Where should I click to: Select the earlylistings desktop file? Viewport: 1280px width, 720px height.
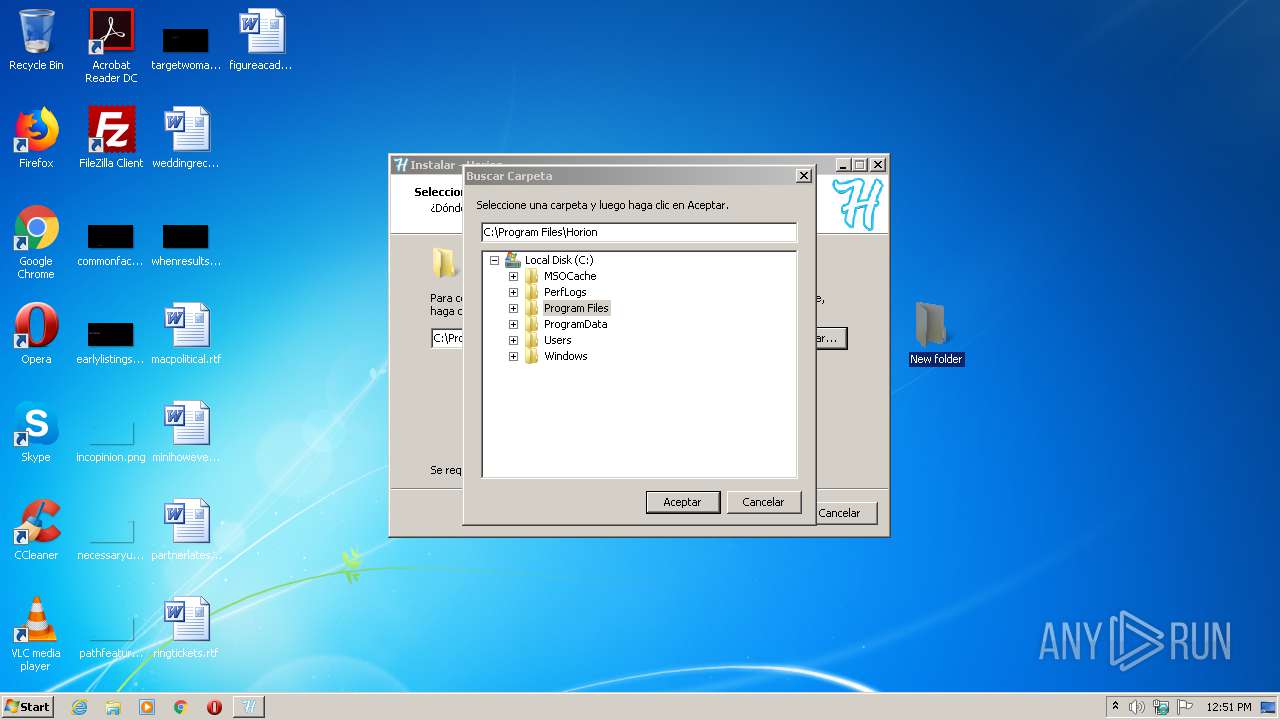pos(111,340)
